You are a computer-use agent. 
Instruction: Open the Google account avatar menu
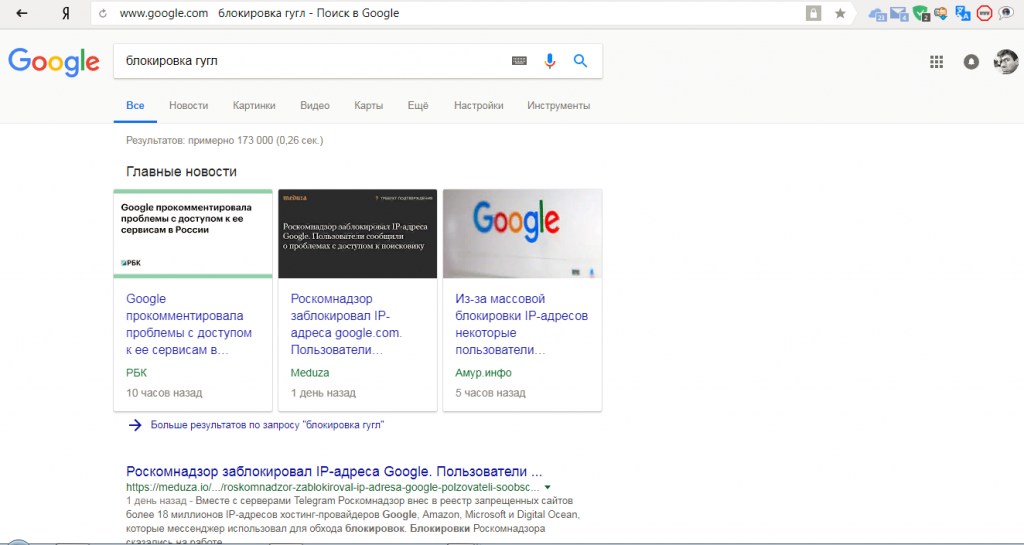pyautogui.click(x=1006, y=62)
